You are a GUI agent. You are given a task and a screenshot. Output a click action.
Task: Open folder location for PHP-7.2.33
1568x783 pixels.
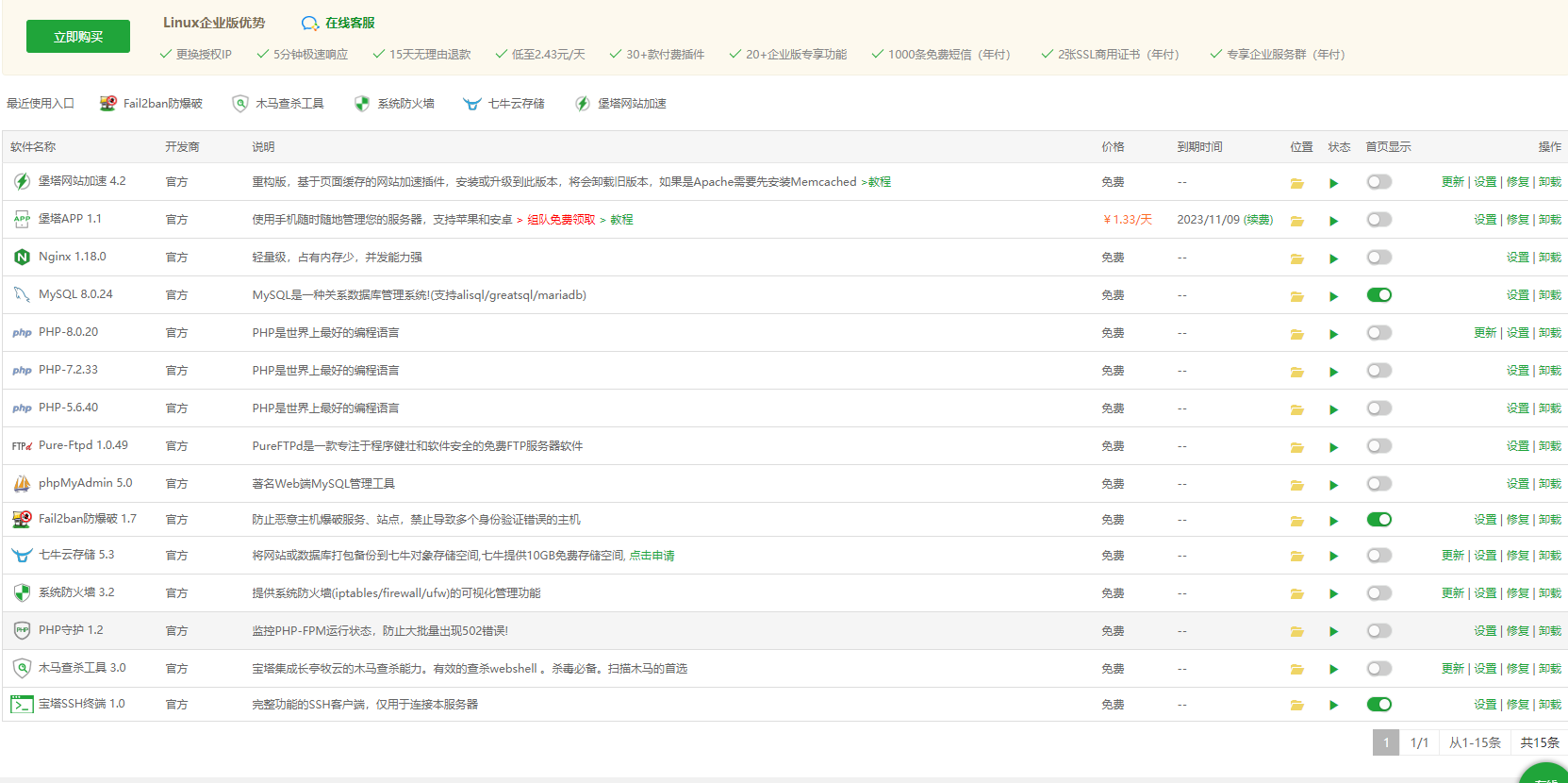[x=1297, y=372]
